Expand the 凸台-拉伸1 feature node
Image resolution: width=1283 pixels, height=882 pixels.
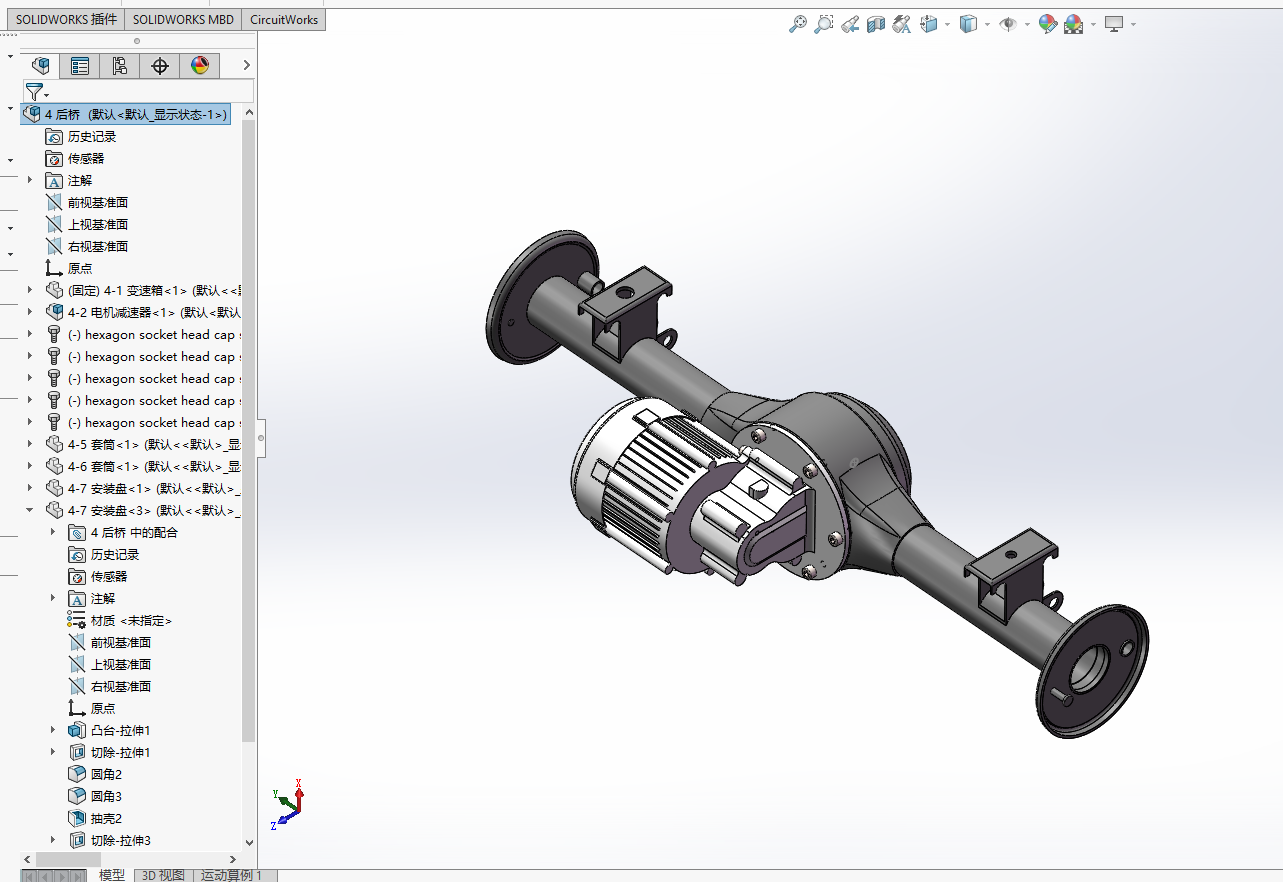pyautogui.click(x=53, y=730)
